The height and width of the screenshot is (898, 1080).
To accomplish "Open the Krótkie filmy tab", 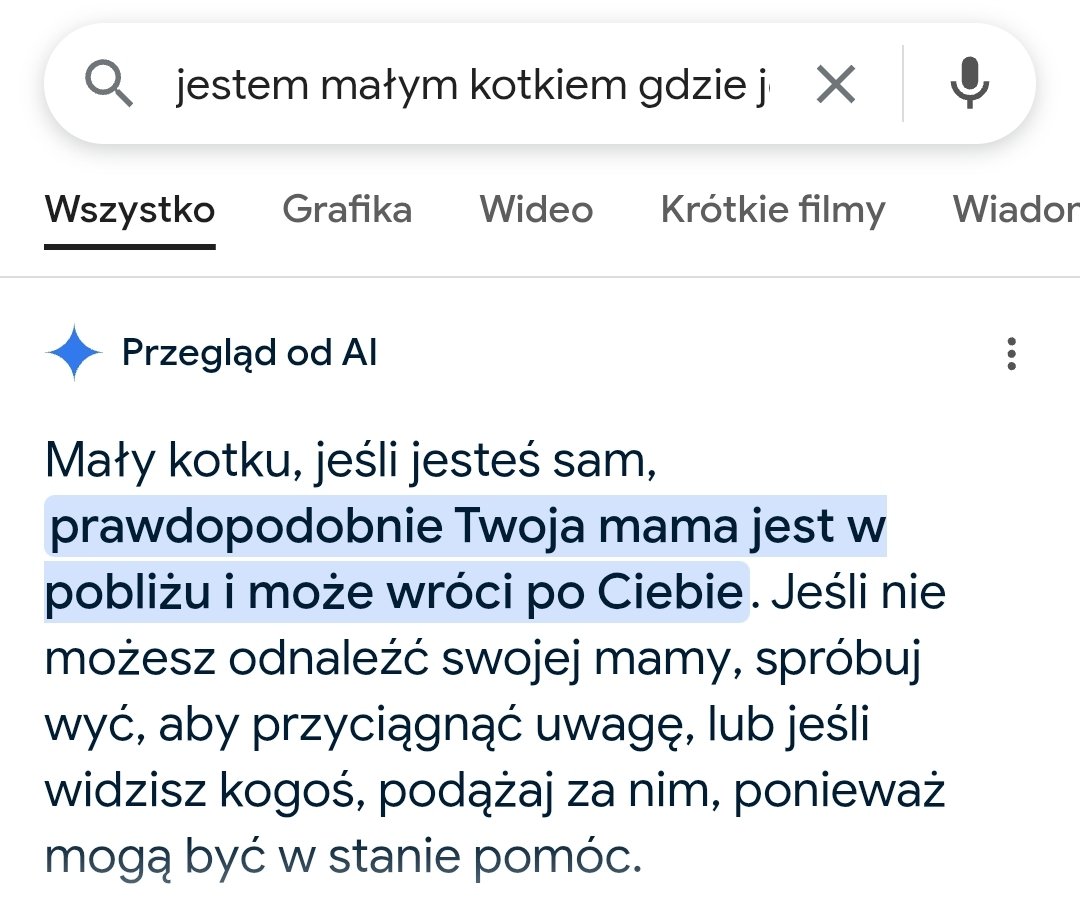I will [773, 211].
